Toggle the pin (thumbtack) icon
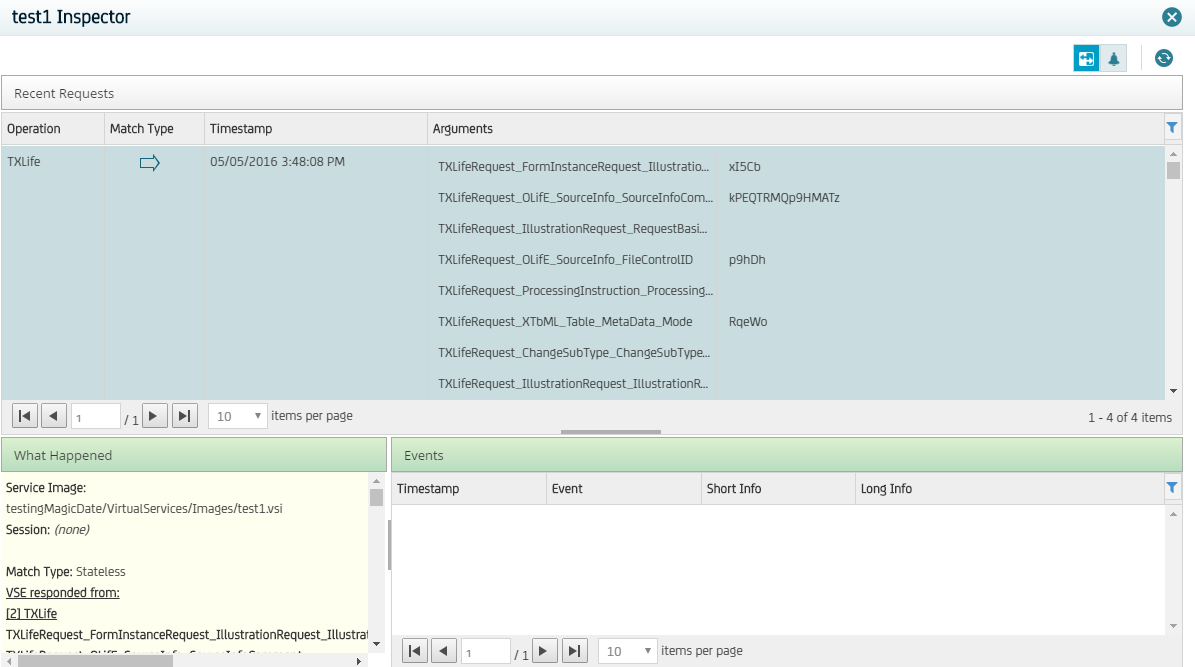This screenshot has width=1195, height=667. (1114, 59)
